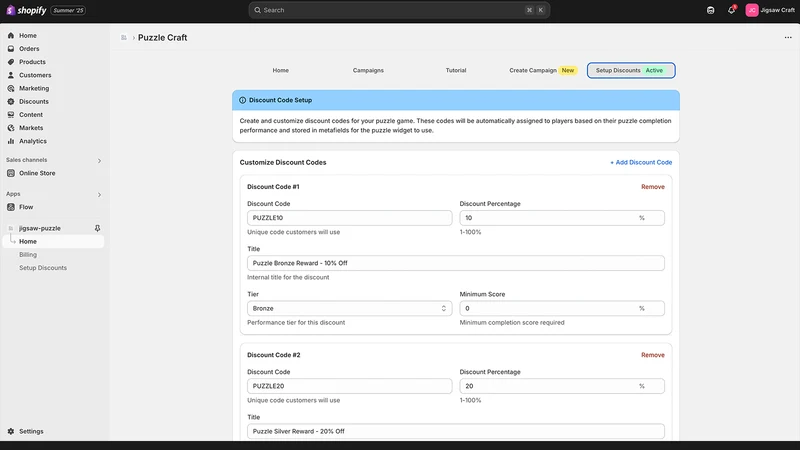Edit the Discount Percentage field showing 10
800x450 pixels.
point(562,218)
